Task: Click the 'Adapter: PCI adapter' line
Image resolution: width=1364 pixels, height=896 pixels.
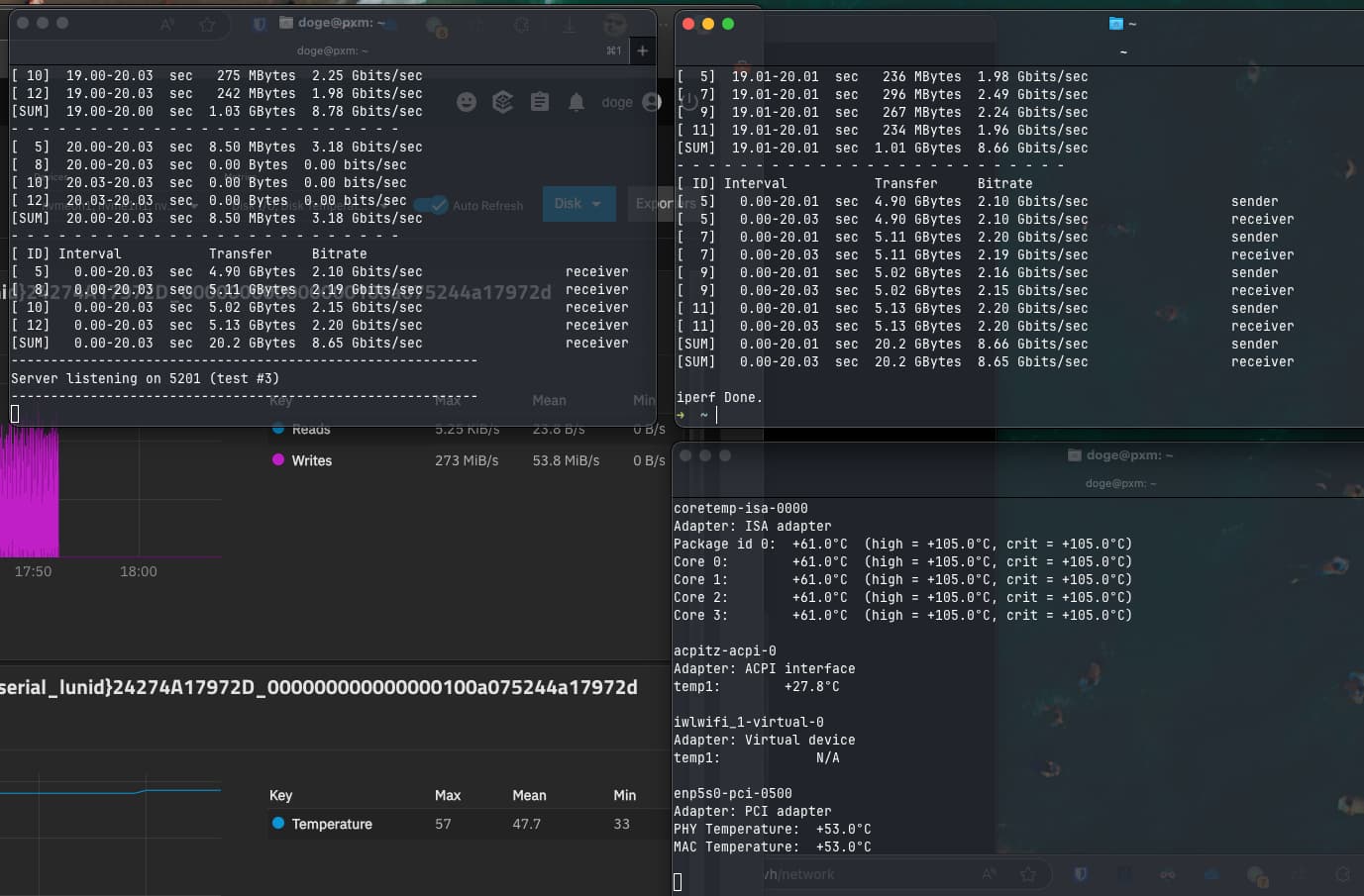Action: click(x=753, y=811)
